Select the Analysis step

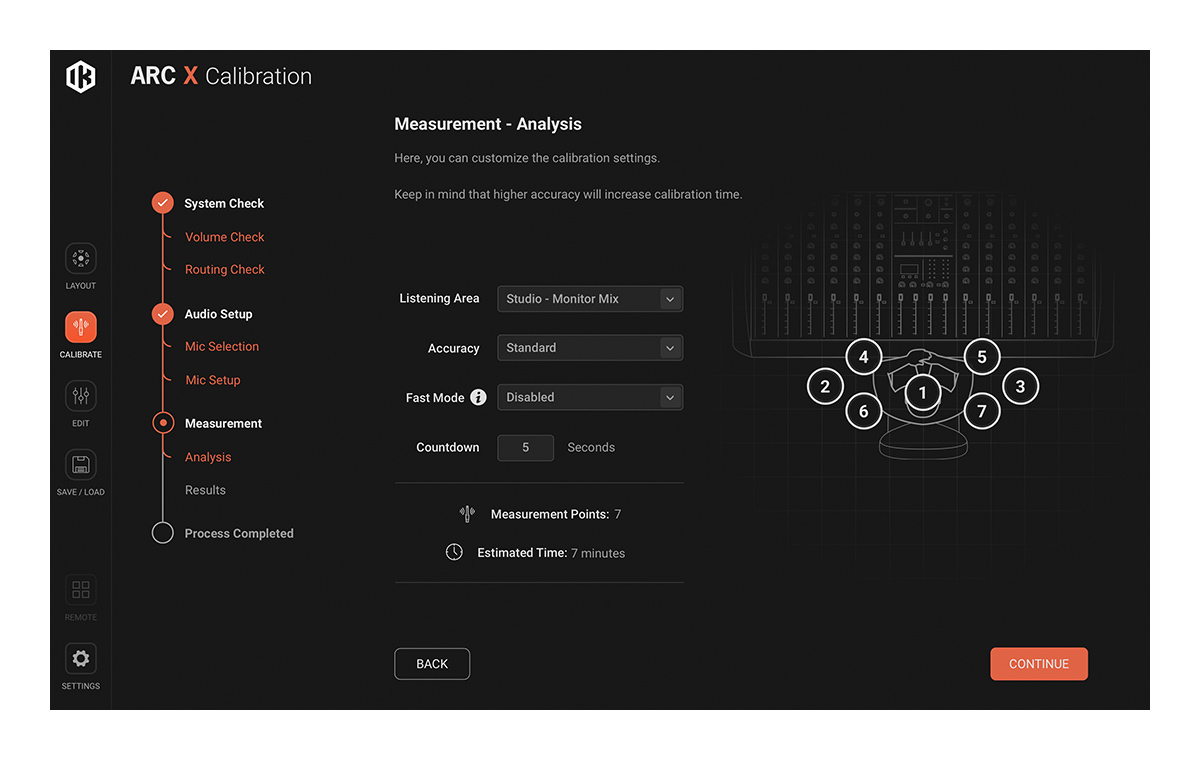(208, 457)
